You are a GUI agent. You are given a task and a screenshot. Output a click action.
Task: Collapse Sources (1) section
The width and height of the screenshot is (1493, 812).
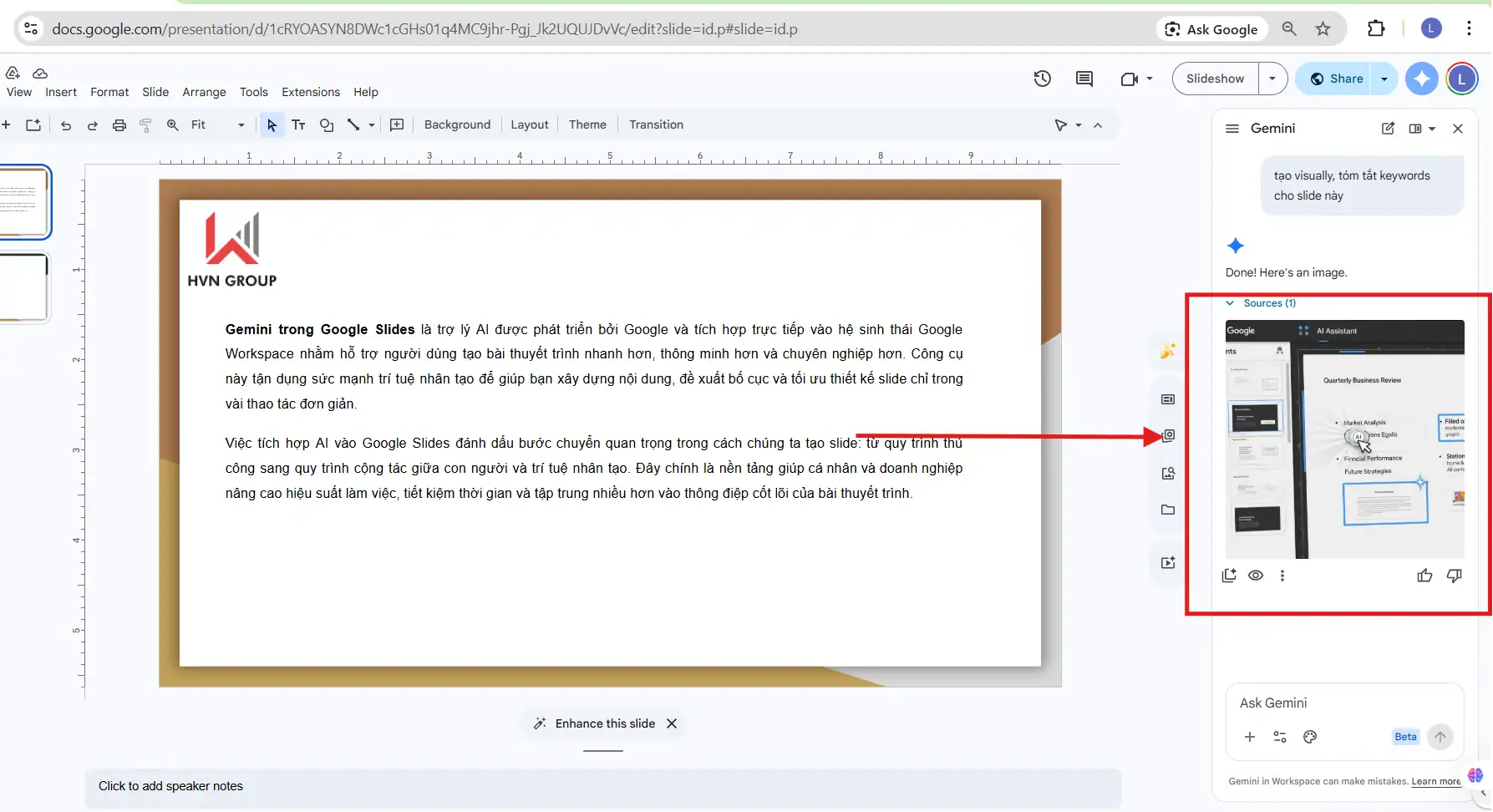point(1261,303)
